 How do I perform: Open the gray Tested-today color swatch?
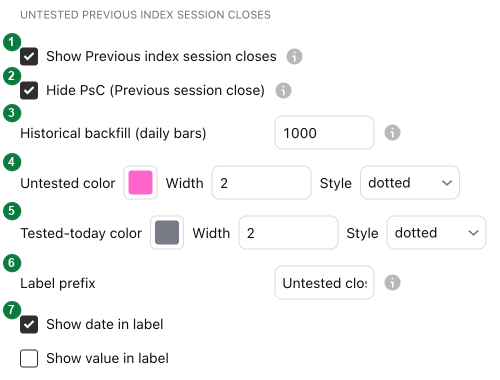pyautogui.click(x=167, y=233)
